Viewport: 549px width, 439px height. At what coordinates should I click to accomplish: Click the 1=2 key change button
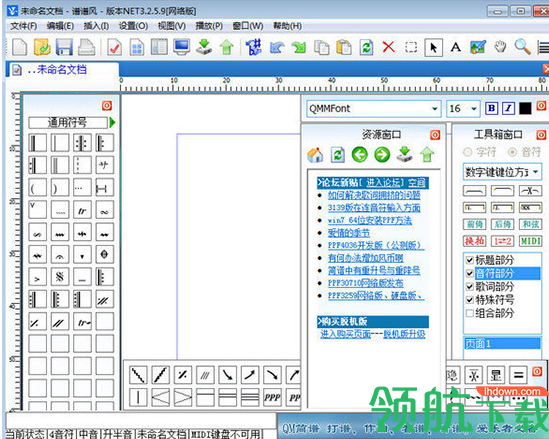(502, 241)
